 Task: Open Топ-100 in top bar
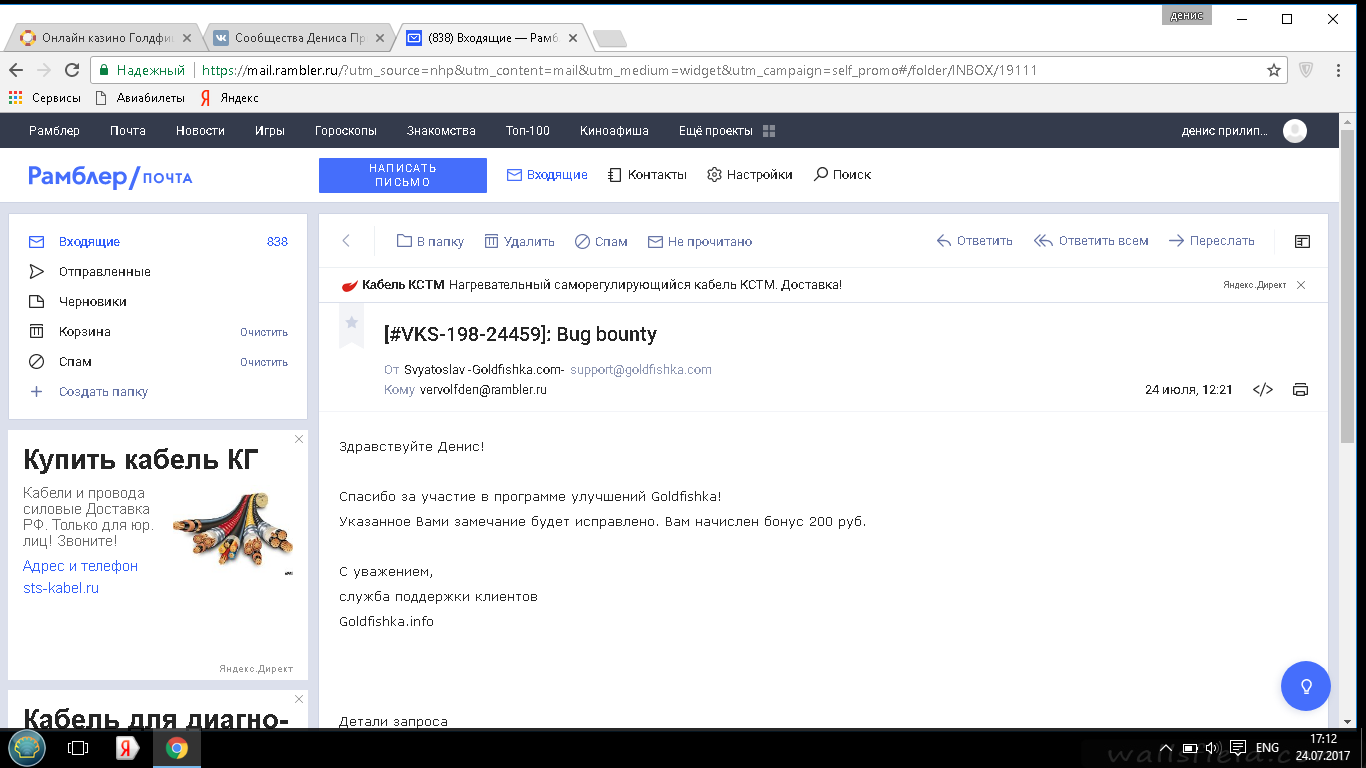tap(528, 131)
